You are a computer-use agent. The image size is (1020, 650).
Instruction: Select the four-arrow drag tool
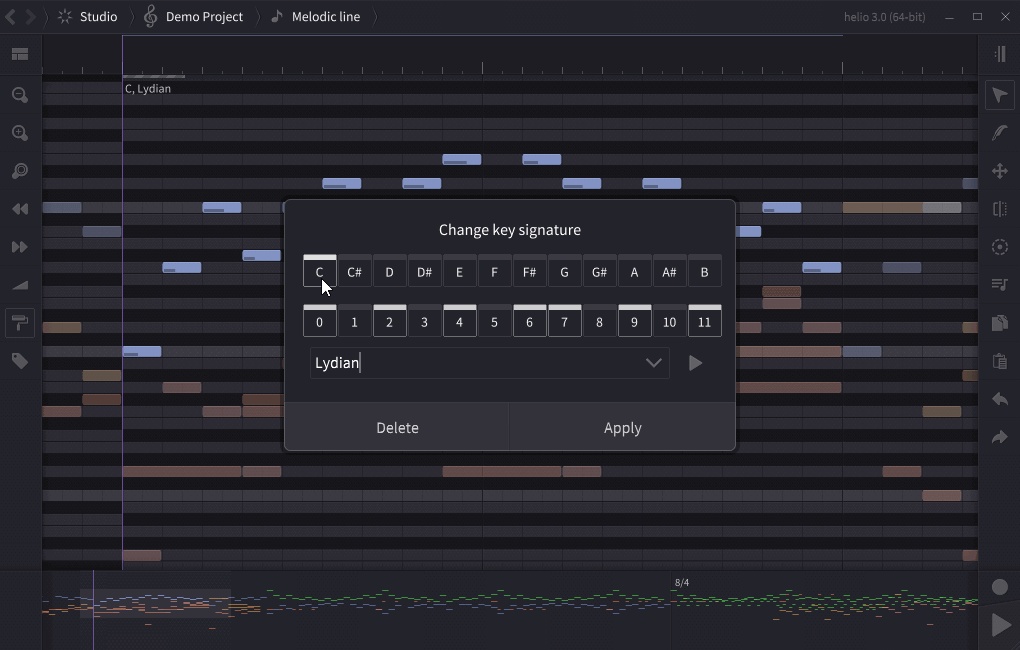click(1000, 171)
